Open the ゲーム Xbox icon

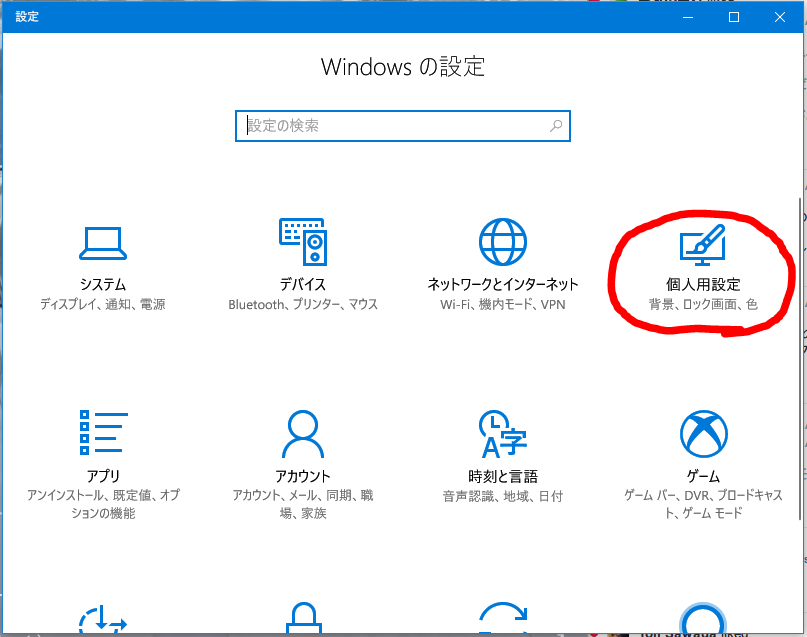tap(704, 434)
